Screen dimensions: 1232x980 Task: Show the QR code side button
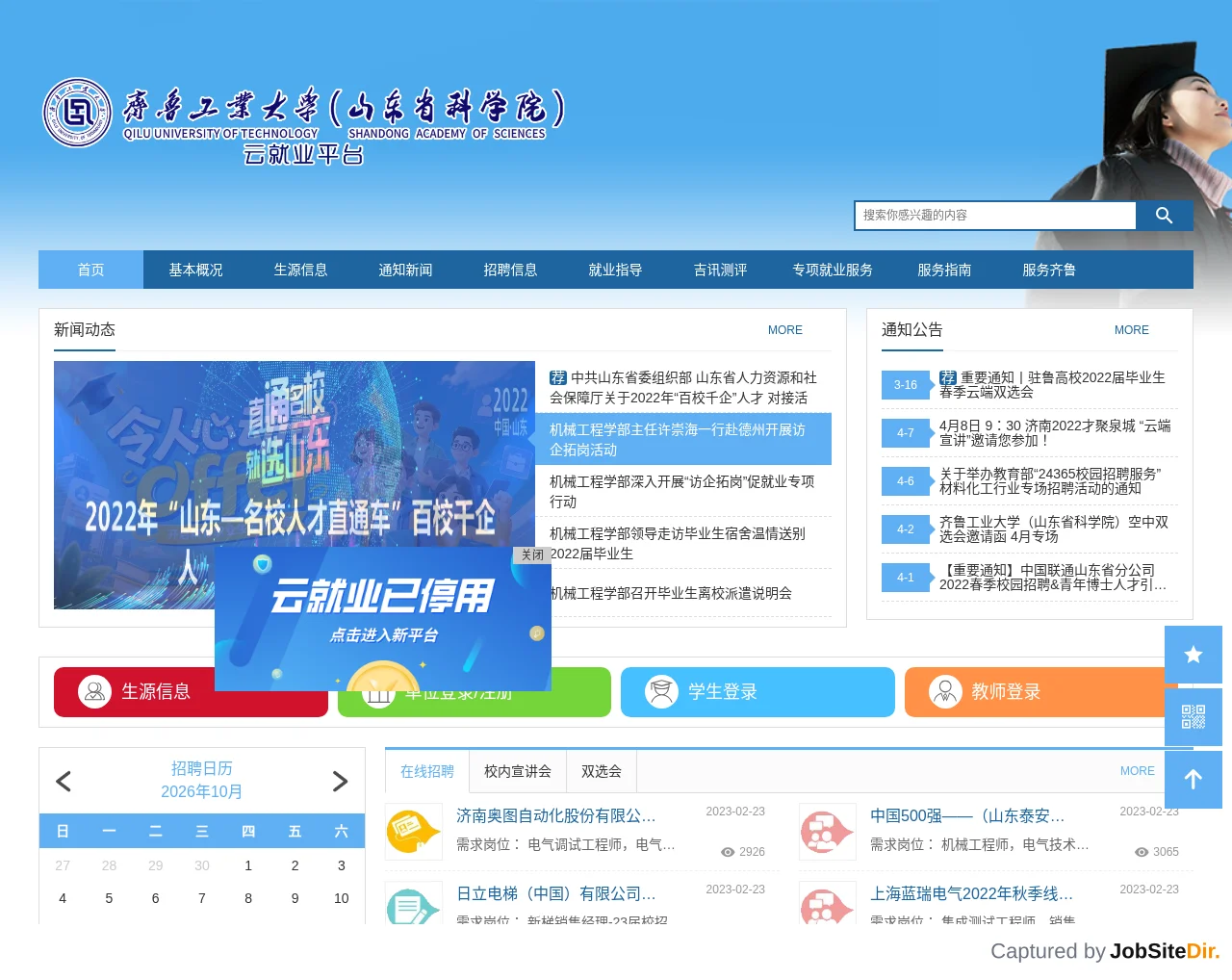(x=1193, y=717)
